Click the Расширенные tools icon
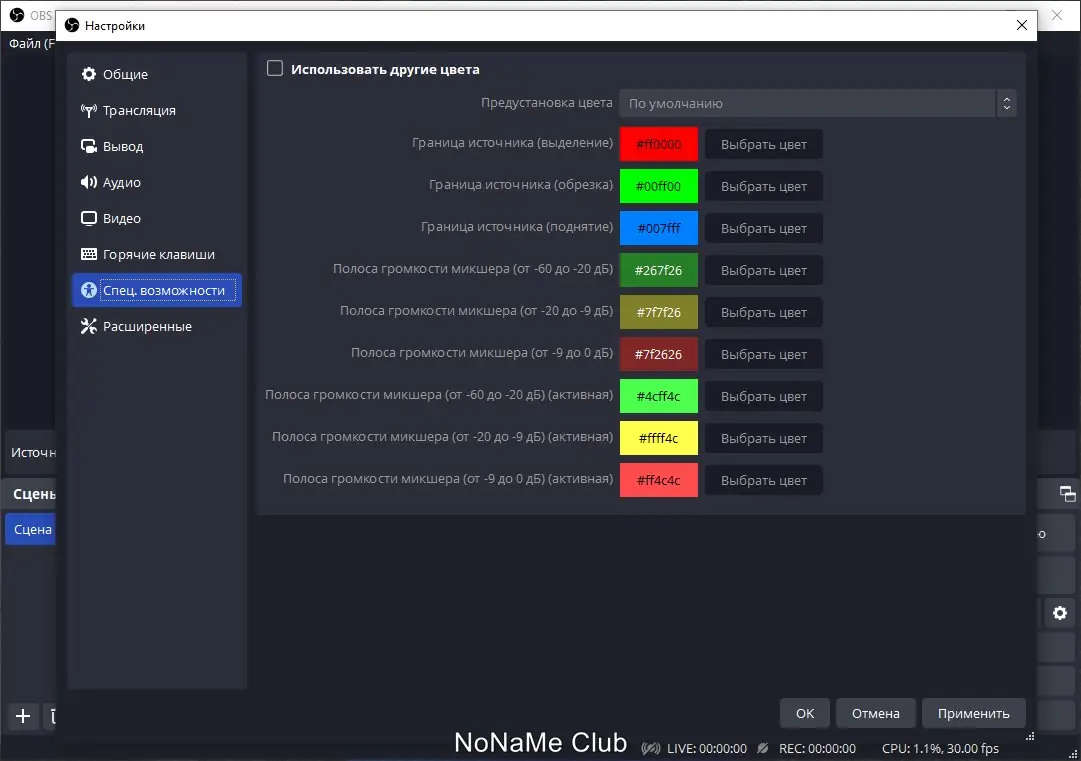The height and width of the screenshot is (761, 1081). (x=89, y=326)
